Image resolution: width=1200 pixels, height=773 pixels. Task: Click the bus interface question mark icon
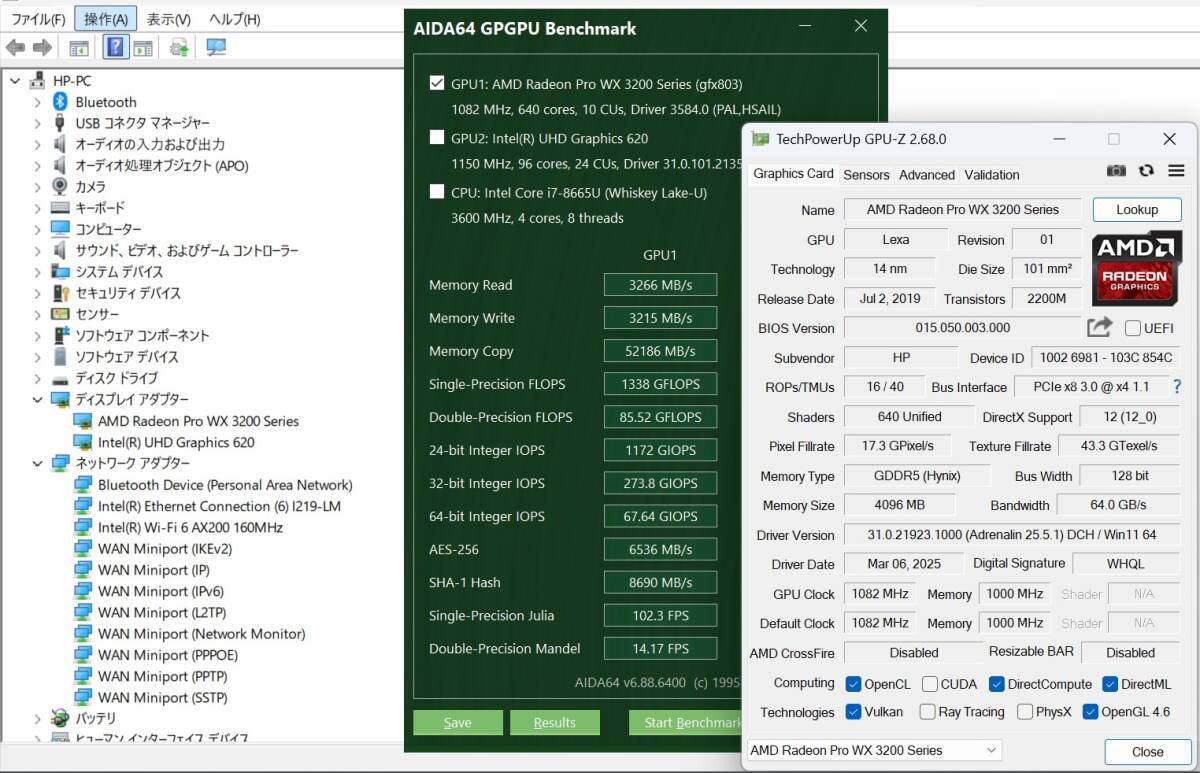[x=1177, y=387]
